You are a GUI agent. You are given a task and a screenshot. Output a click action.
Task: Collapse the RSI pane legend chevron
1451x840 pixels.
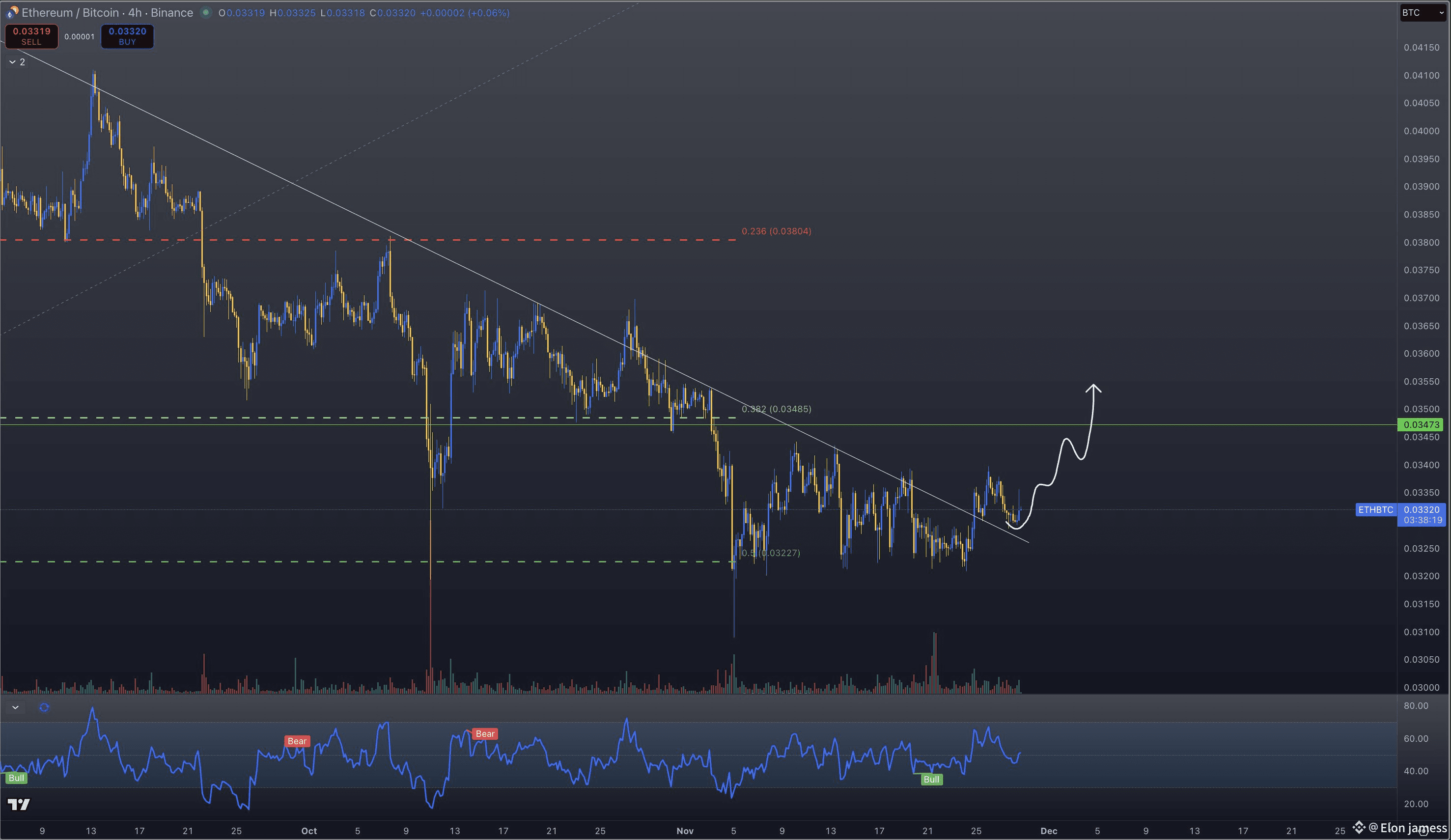click(16, 707)
